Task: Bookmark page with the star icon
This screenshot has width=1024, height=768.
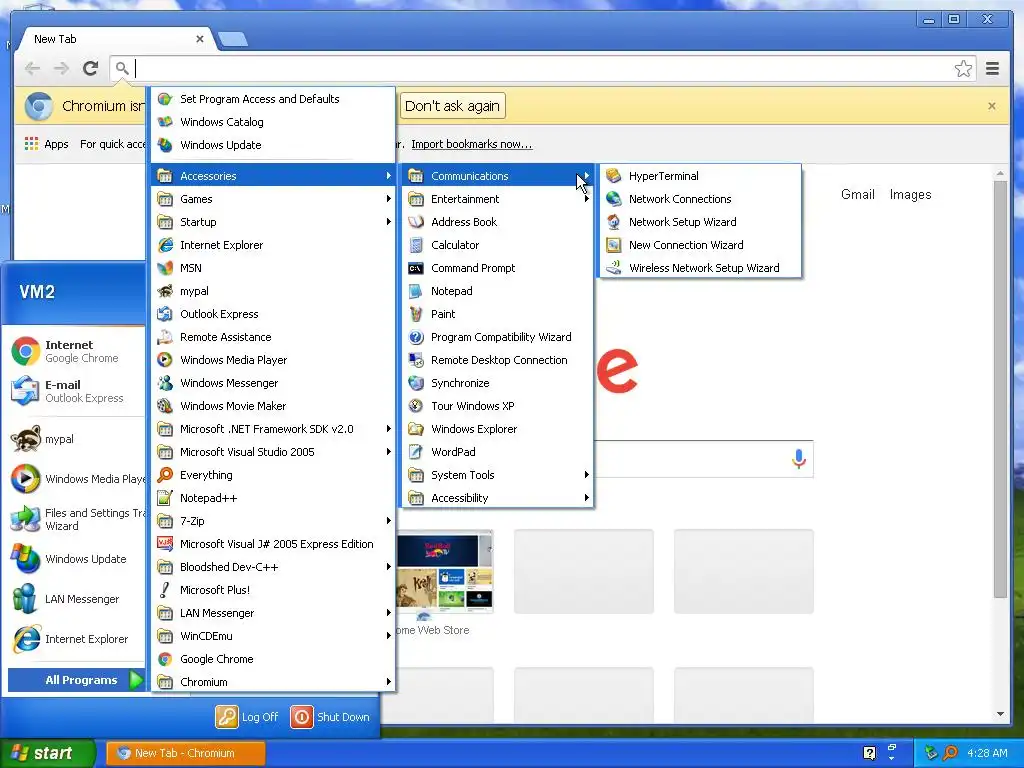Action: pos(963,69)
